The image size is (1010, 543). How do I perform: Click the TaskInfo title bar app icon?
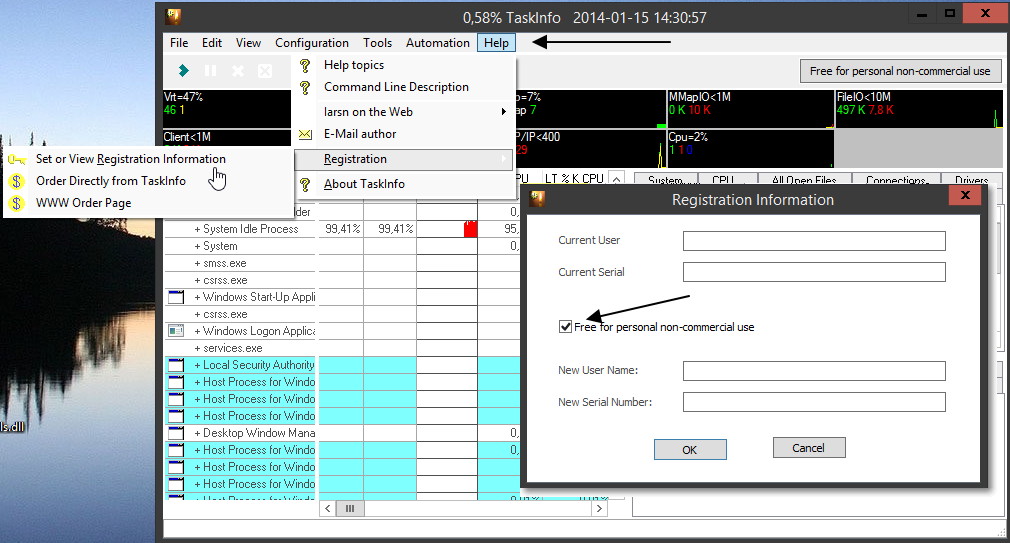click(x=173, y=17)
